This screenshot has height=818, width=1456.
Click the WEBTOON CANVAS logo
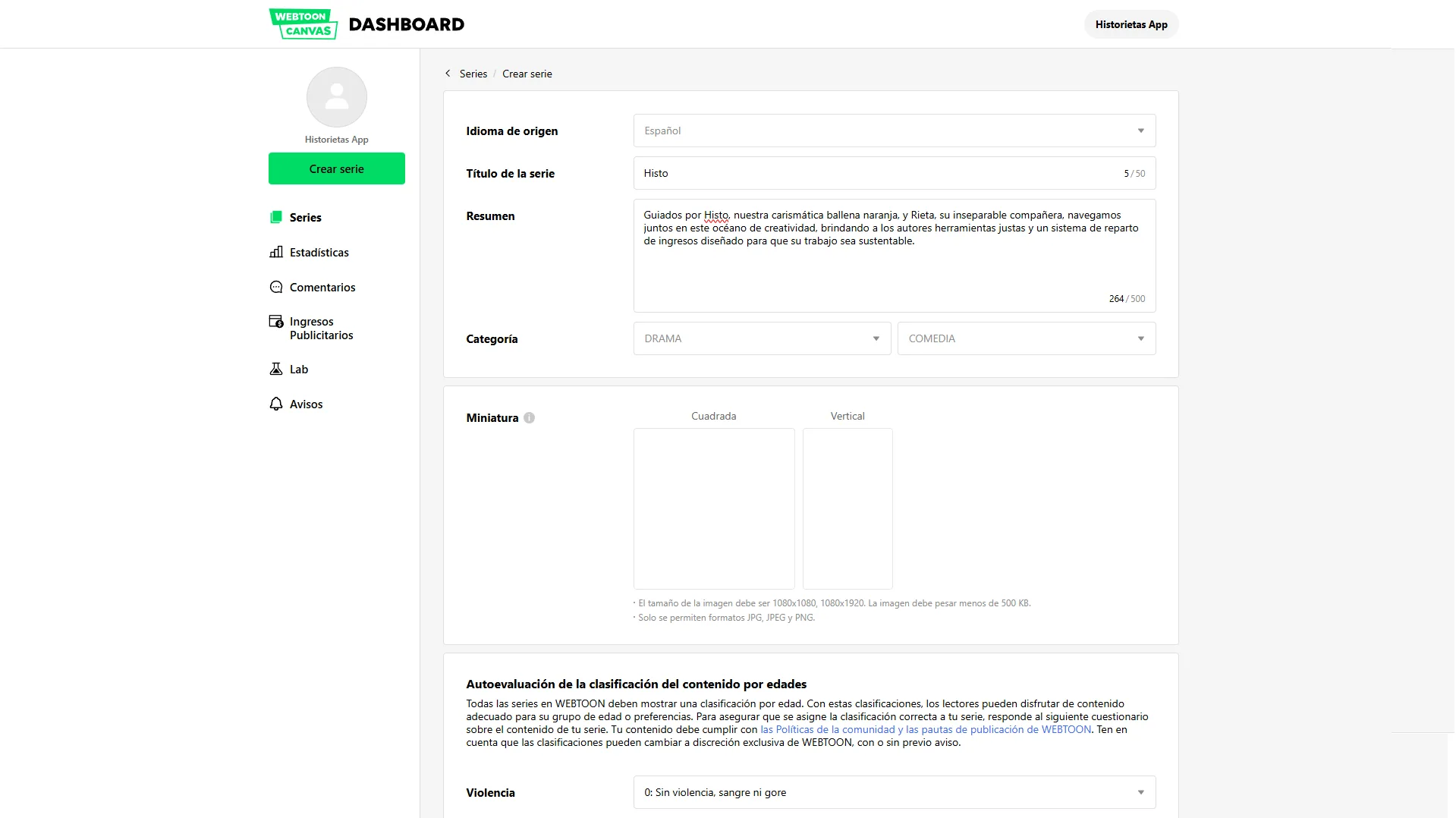303,24
